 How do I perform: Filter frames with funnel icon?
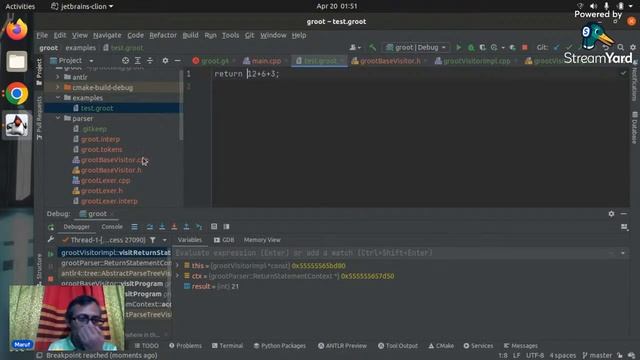click(152, 240)
